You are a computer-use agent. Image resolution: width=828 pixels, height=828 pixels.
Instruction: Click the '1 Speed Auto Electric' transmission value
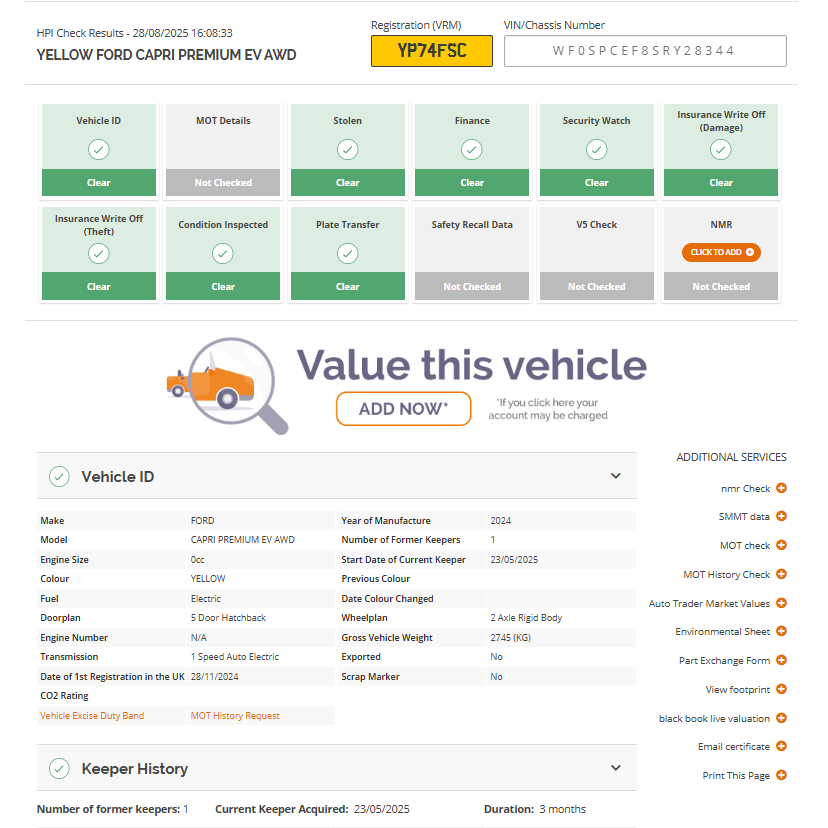pyautogui.click(x=235, y=656)
